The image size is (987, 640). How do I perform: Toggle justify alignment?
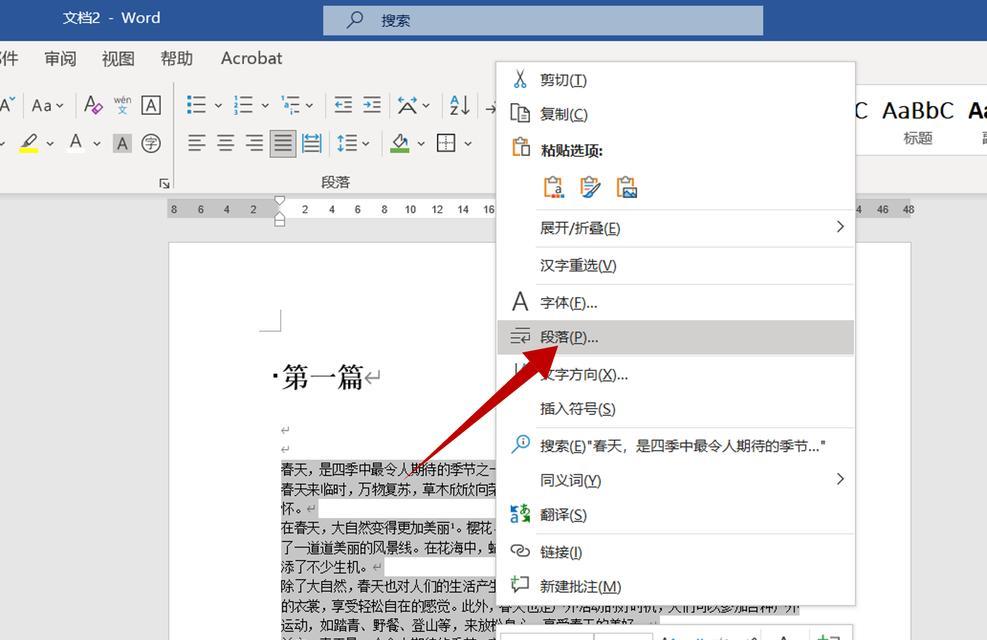283,143
